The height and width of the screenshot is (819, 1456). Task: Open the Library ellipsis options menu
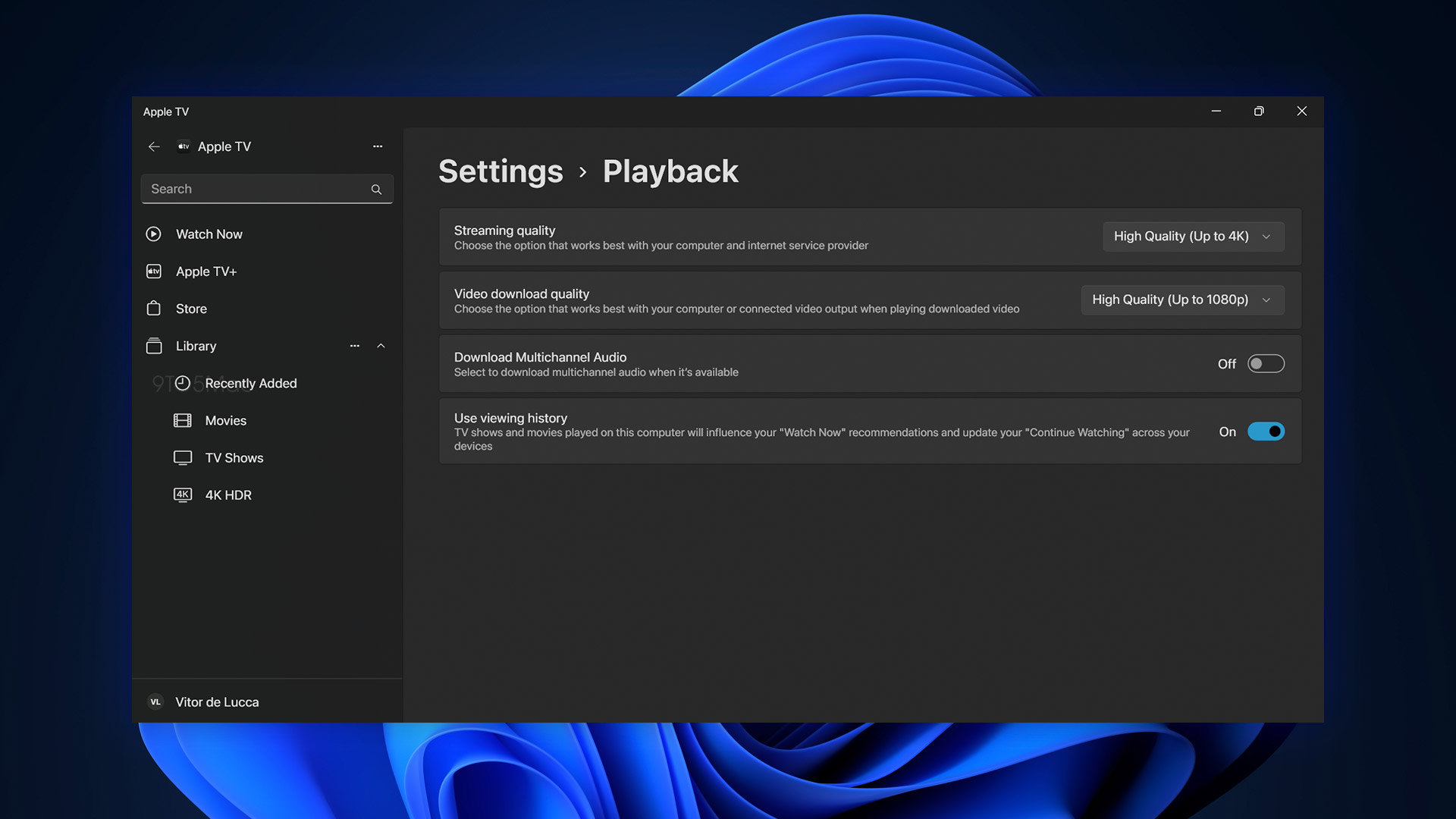tap(354, 346)
